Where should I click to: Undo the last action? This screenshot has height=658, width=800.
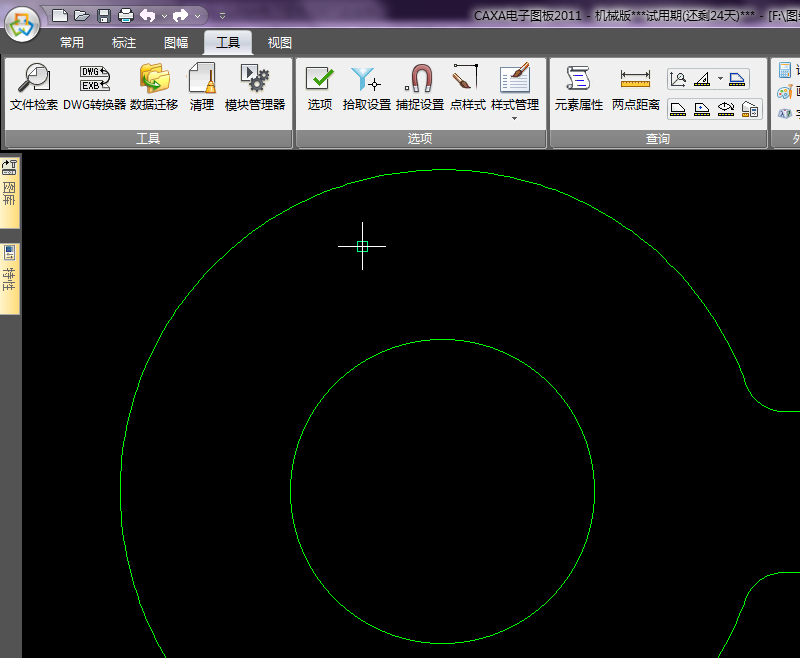(x=148, y=16)
